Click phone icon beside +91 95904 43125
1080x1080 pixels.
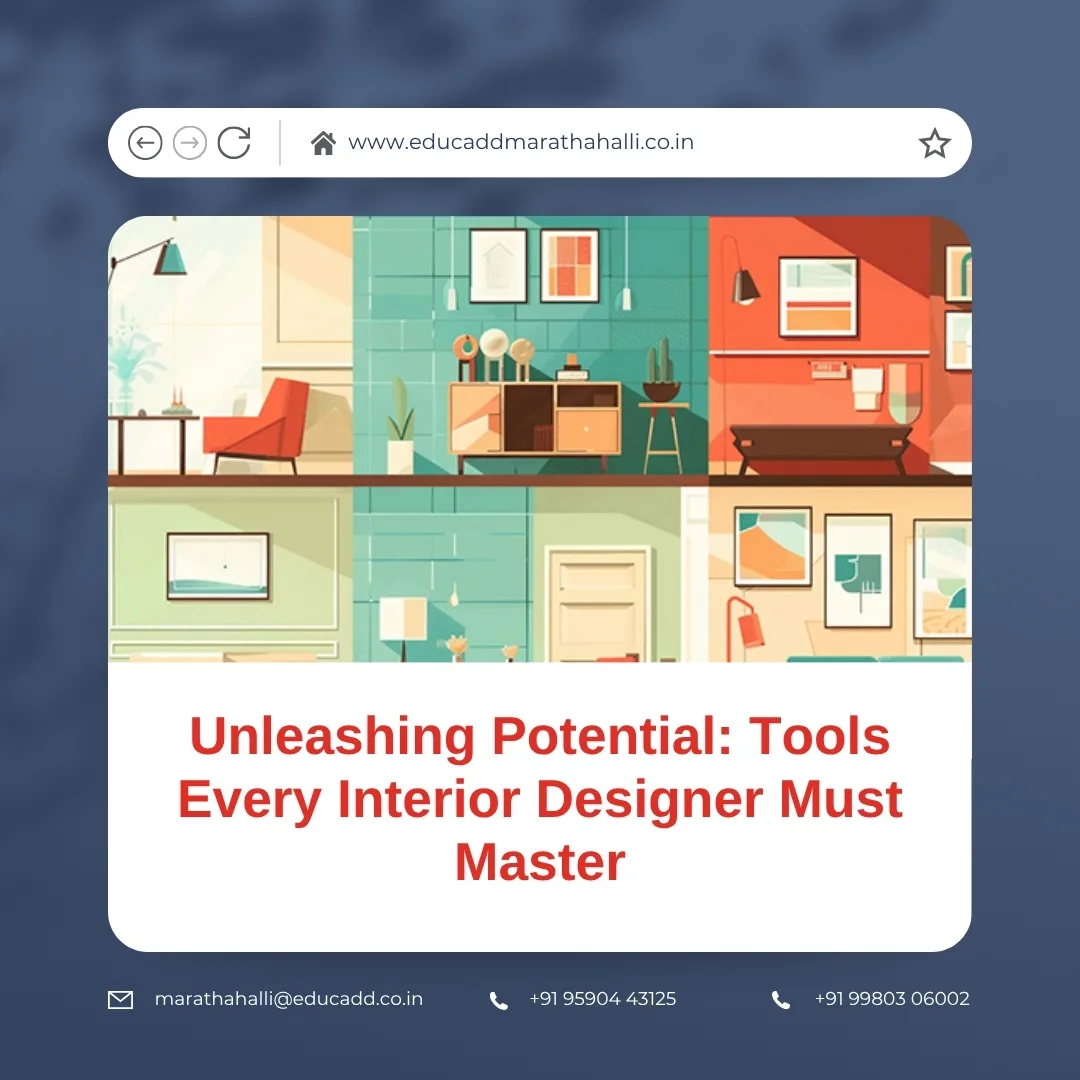[x=499, y=1000]
